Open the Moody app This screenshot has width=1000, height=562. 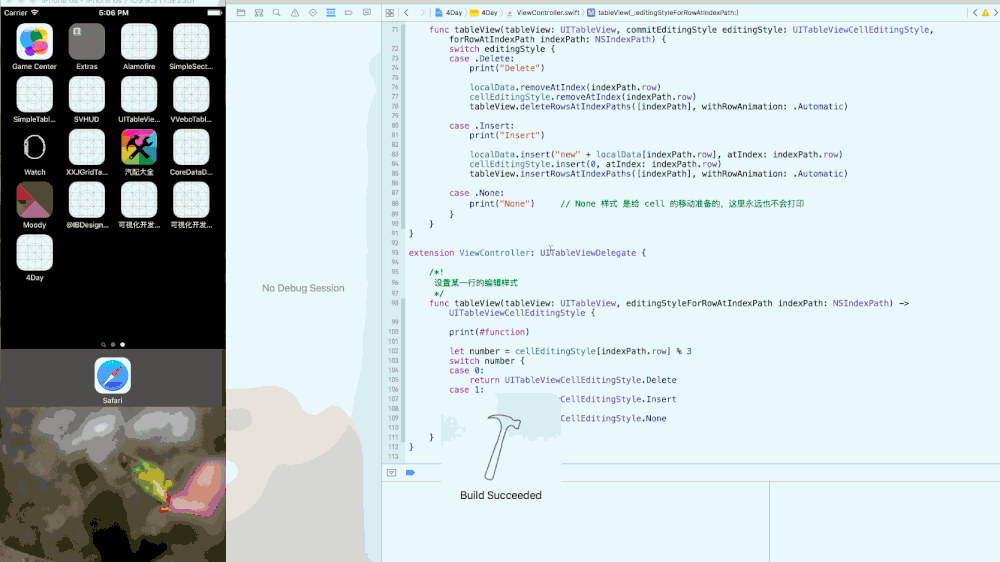coord(34,205)
